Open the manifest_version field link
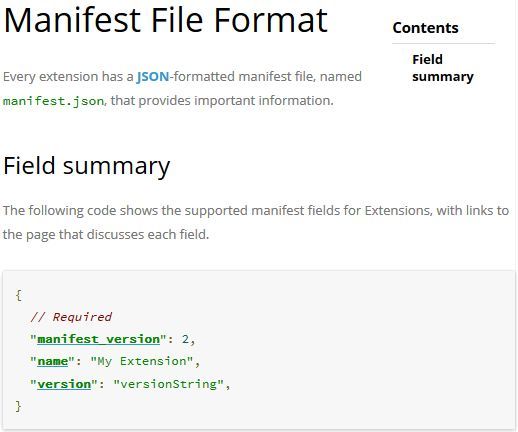Viewport: 518px width, 432px height. [x=99, y=339]
